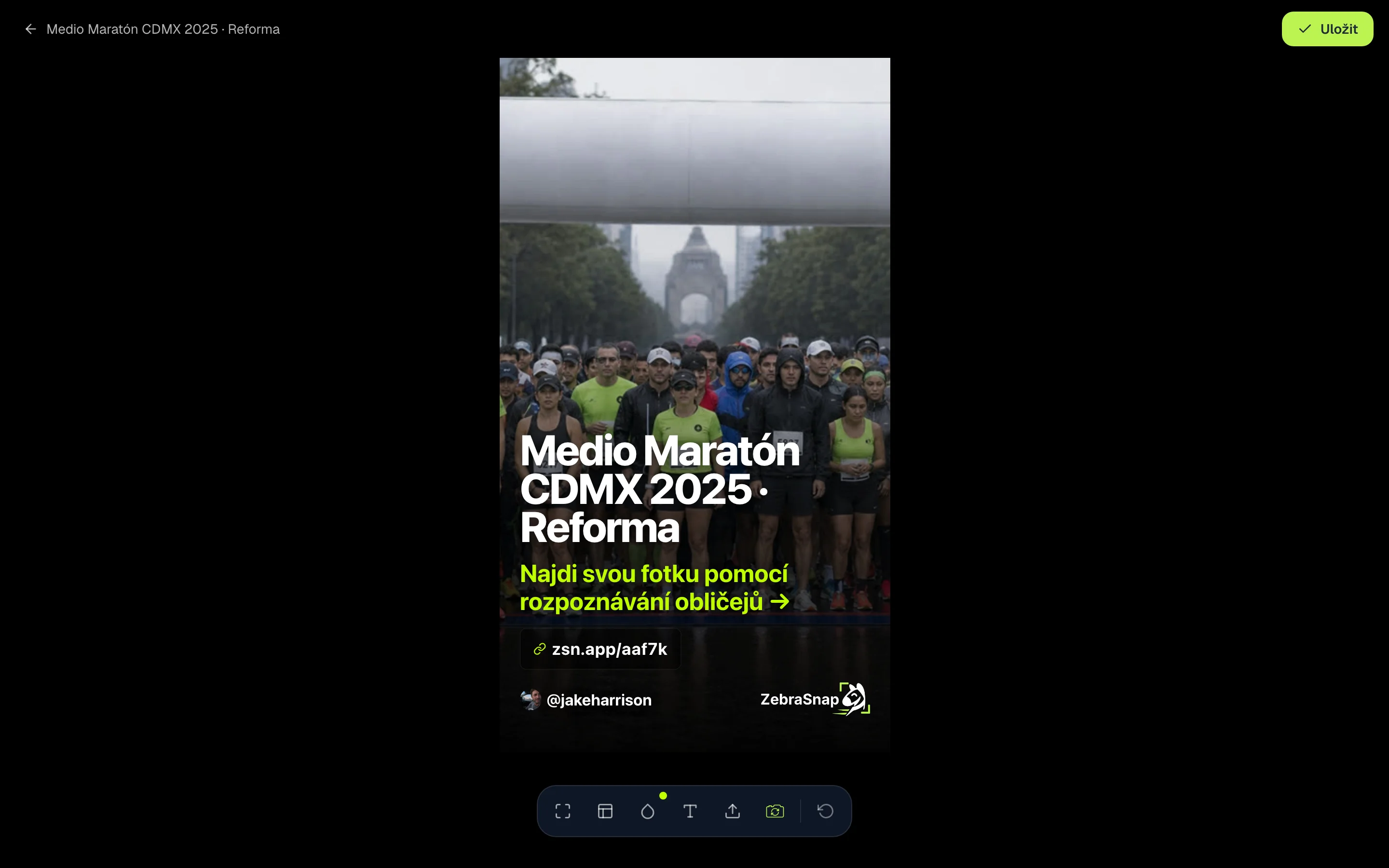Image resolution: width=1389 pixels, height=868 pixels.
Task: Click the reset/undo circular arrow
Action: point(825,811)
